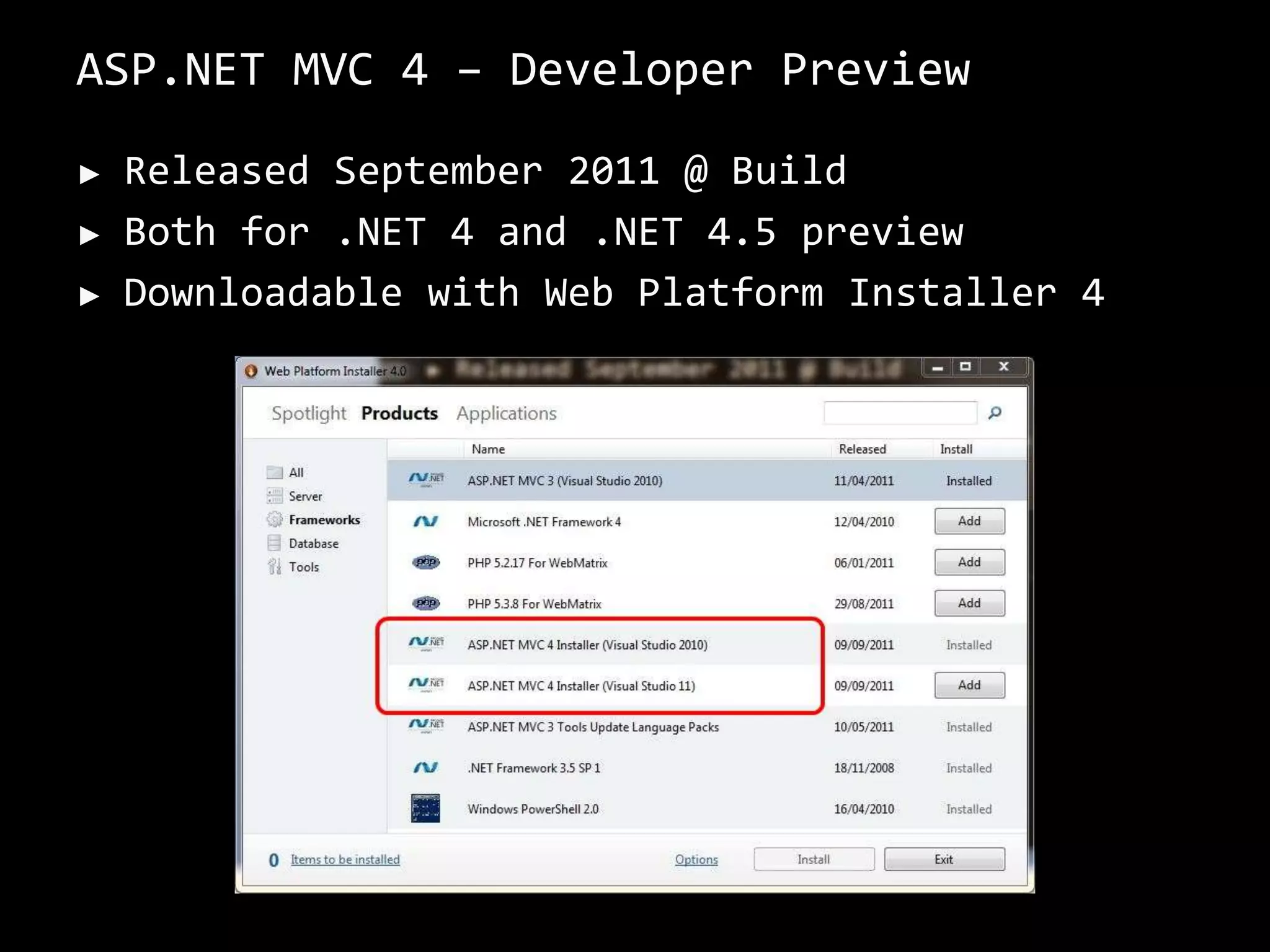Select the Tools category

[304, 566]
